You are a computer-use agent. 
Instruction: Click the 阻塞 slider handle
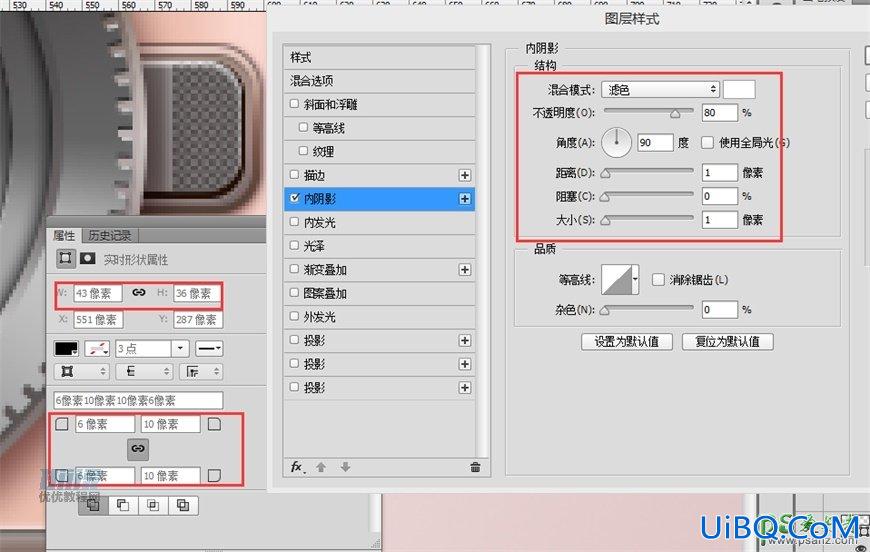click(606, 197)
